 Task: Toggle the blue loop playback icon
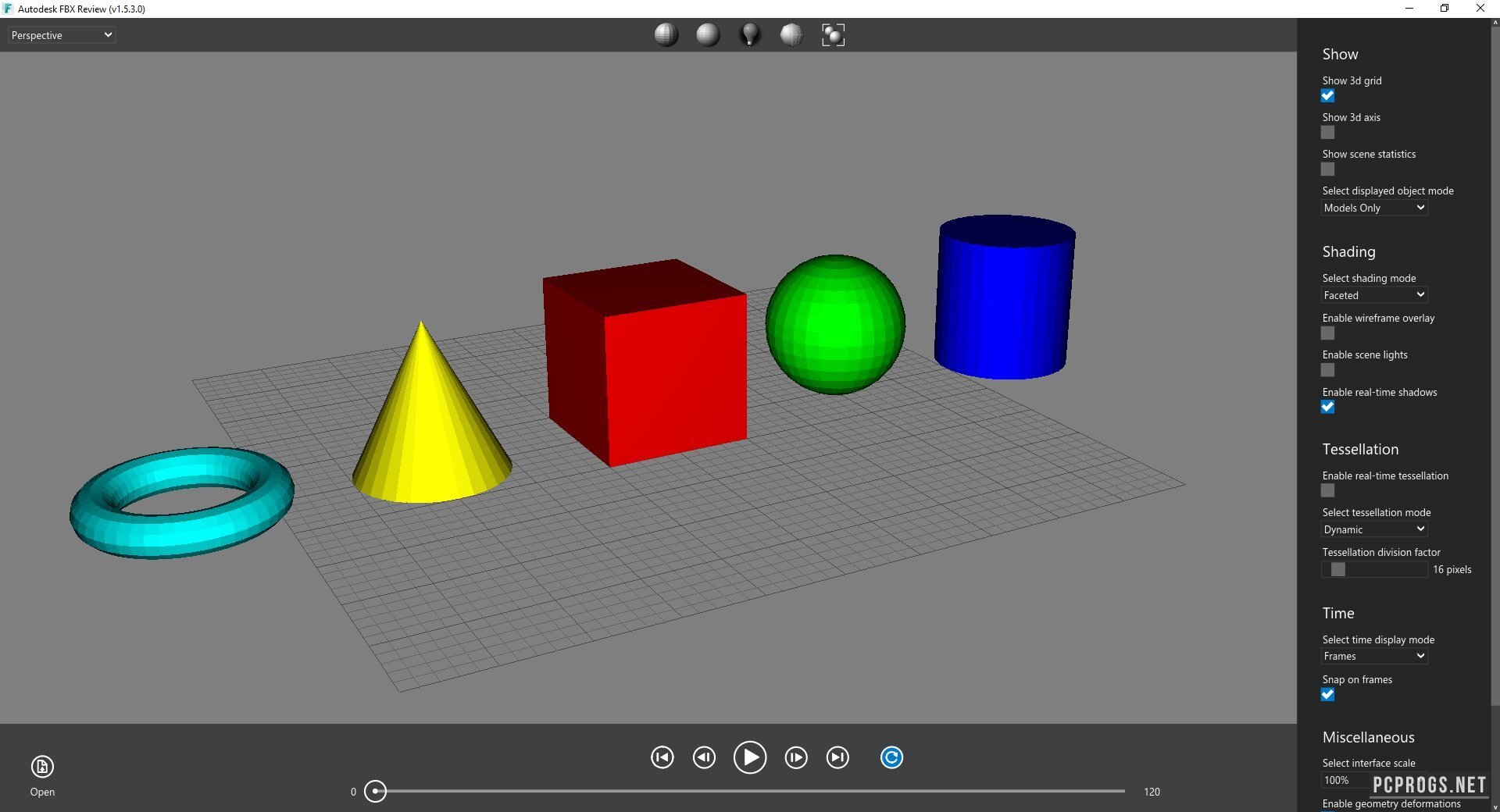point(891,757)
